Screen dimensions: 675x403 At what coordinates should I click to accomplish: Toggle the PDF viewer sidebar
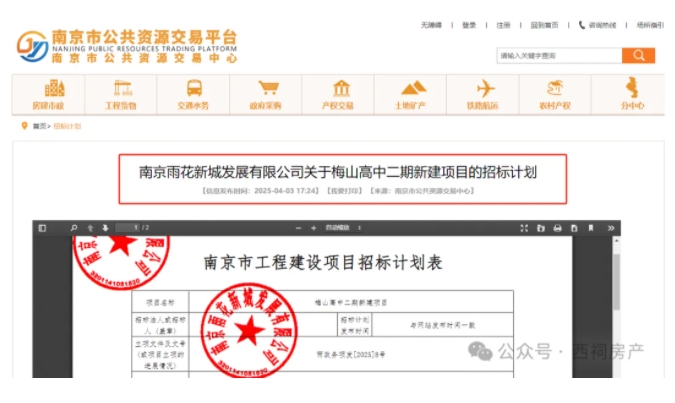click(42, 228)
